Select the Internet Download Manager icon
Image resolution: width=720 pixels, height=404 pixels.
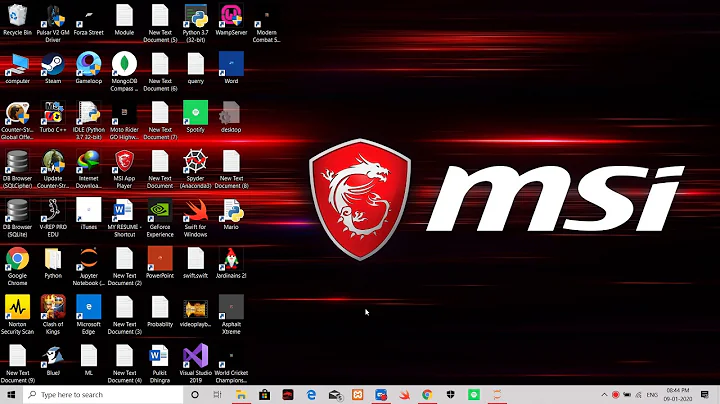click(89, 169)
